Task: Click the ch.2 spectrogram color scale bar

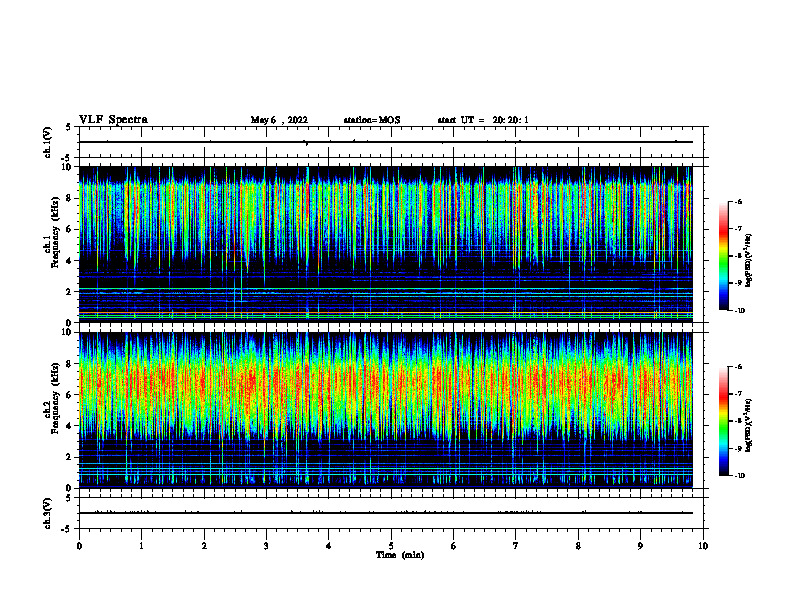Action: (723, 421)
